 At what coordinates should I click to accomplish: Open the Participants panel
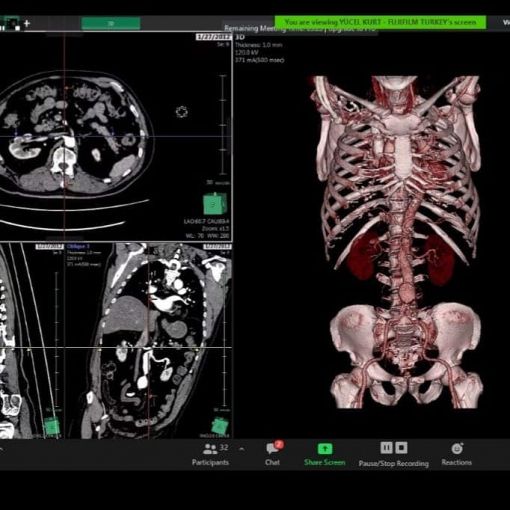[x=210, y=454]
